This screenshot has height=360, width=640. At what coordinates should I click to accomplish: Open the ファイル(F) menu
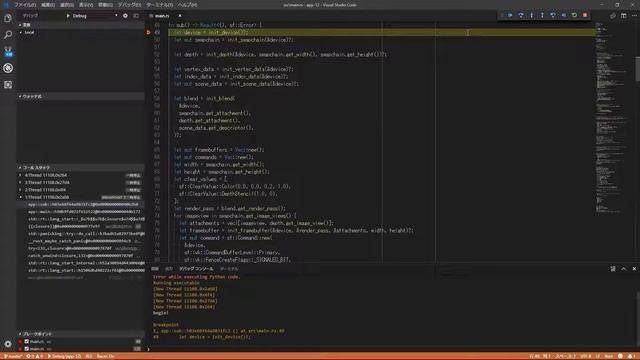click(x=25, y=5)
